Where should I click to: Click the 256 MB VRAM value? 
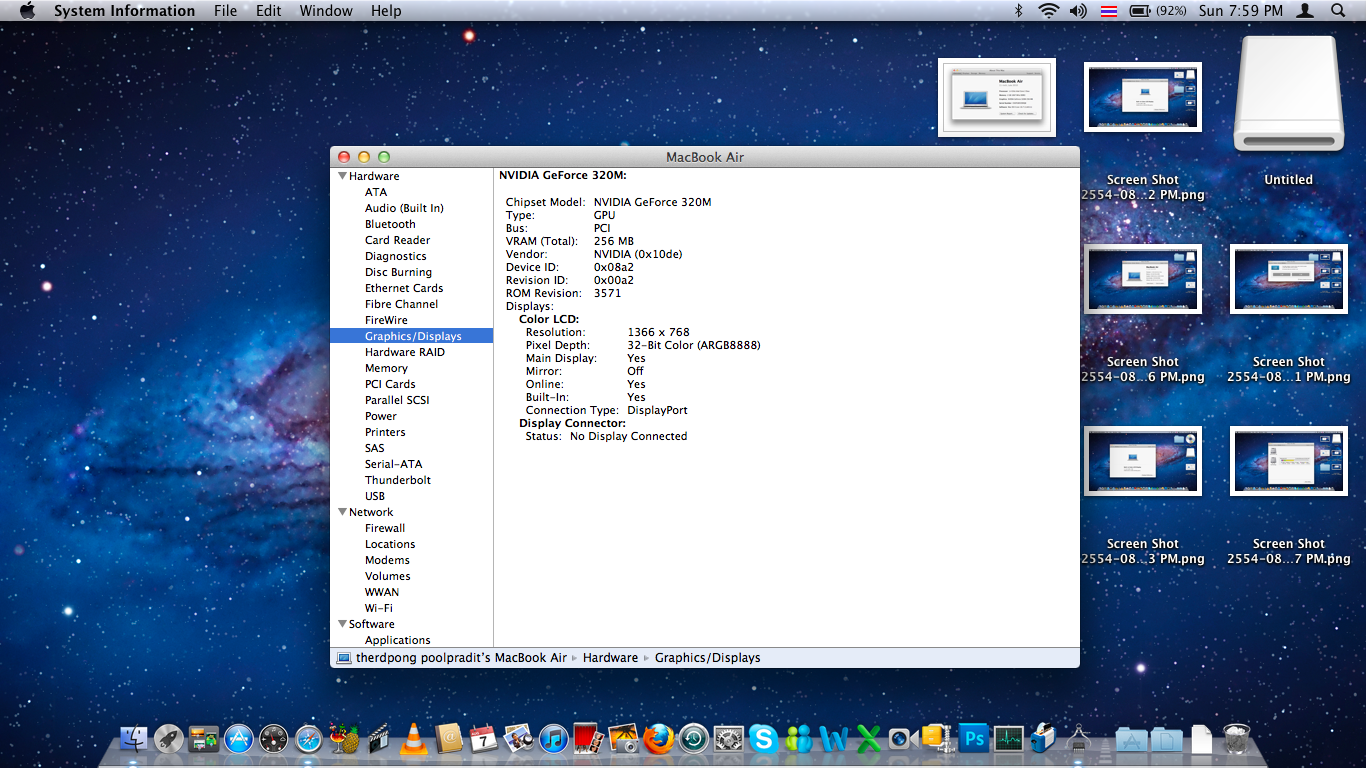(614, 241)
